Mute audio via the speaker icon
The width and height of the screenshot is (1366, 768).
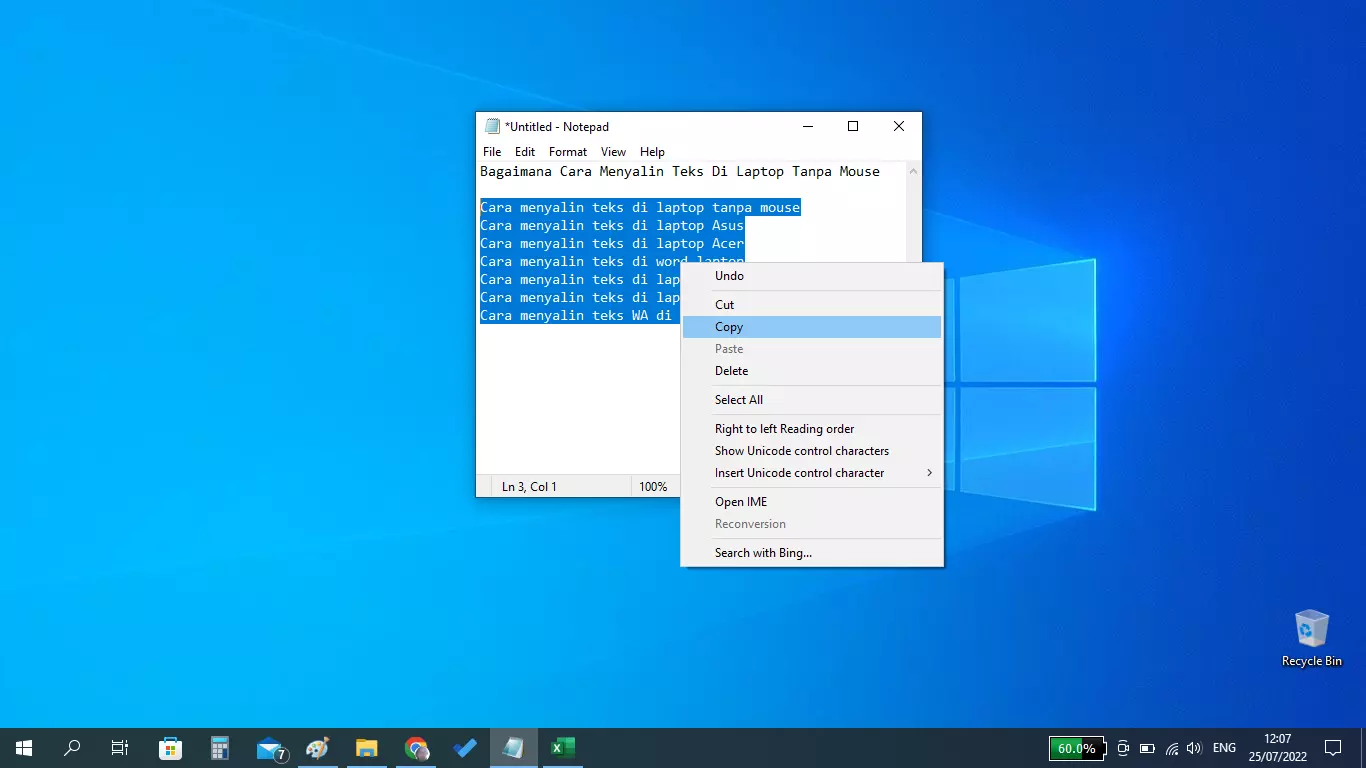[x=1195, y=747]
